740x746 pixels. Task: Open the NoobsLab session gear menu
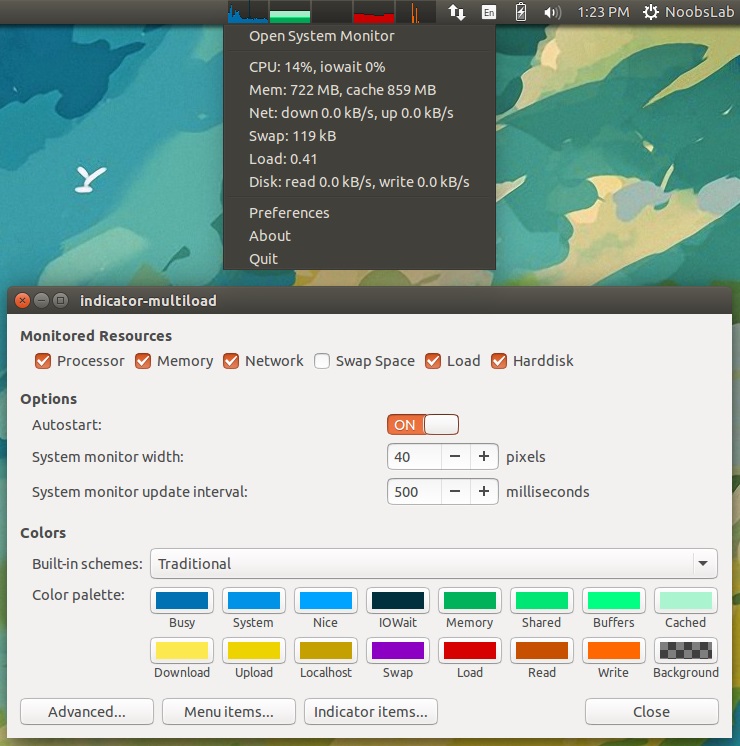(688, 12)
